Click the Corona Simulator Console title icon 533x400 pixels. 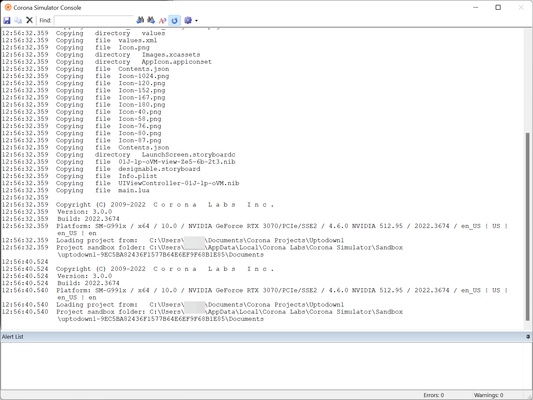[x=8, y=7]
